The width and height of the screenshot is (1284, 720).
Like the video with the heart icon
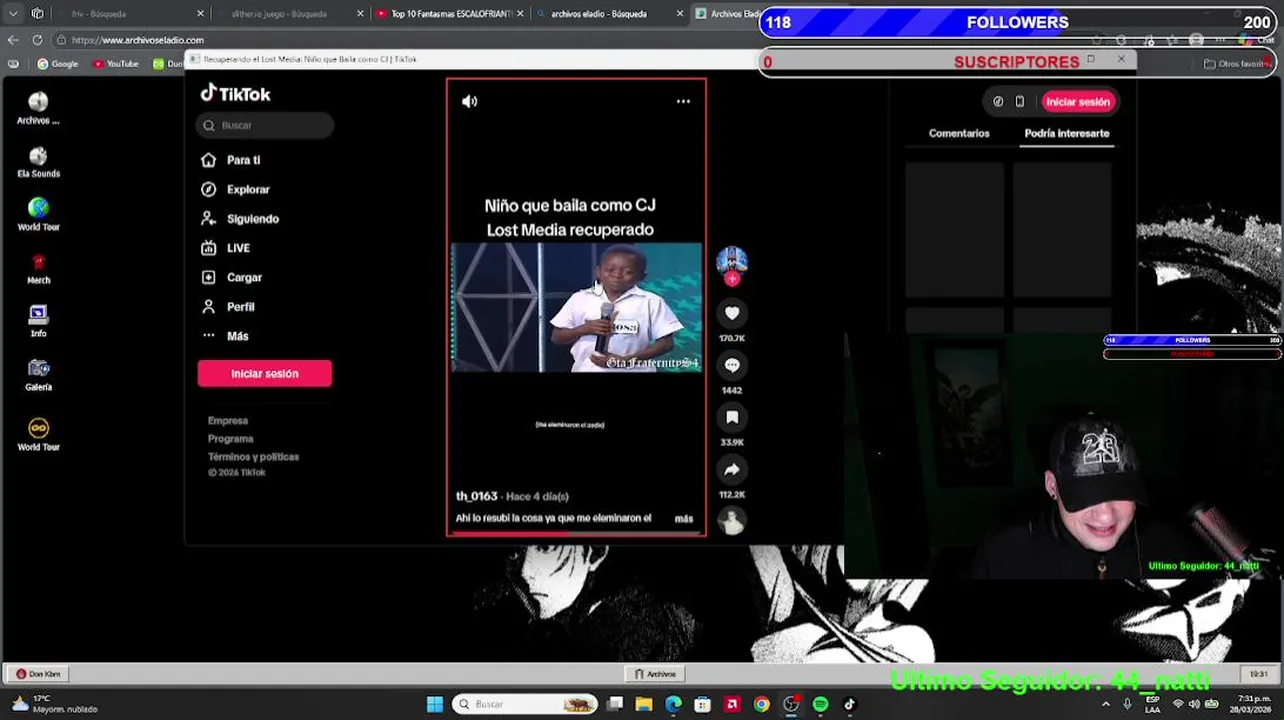coord(732,313)
